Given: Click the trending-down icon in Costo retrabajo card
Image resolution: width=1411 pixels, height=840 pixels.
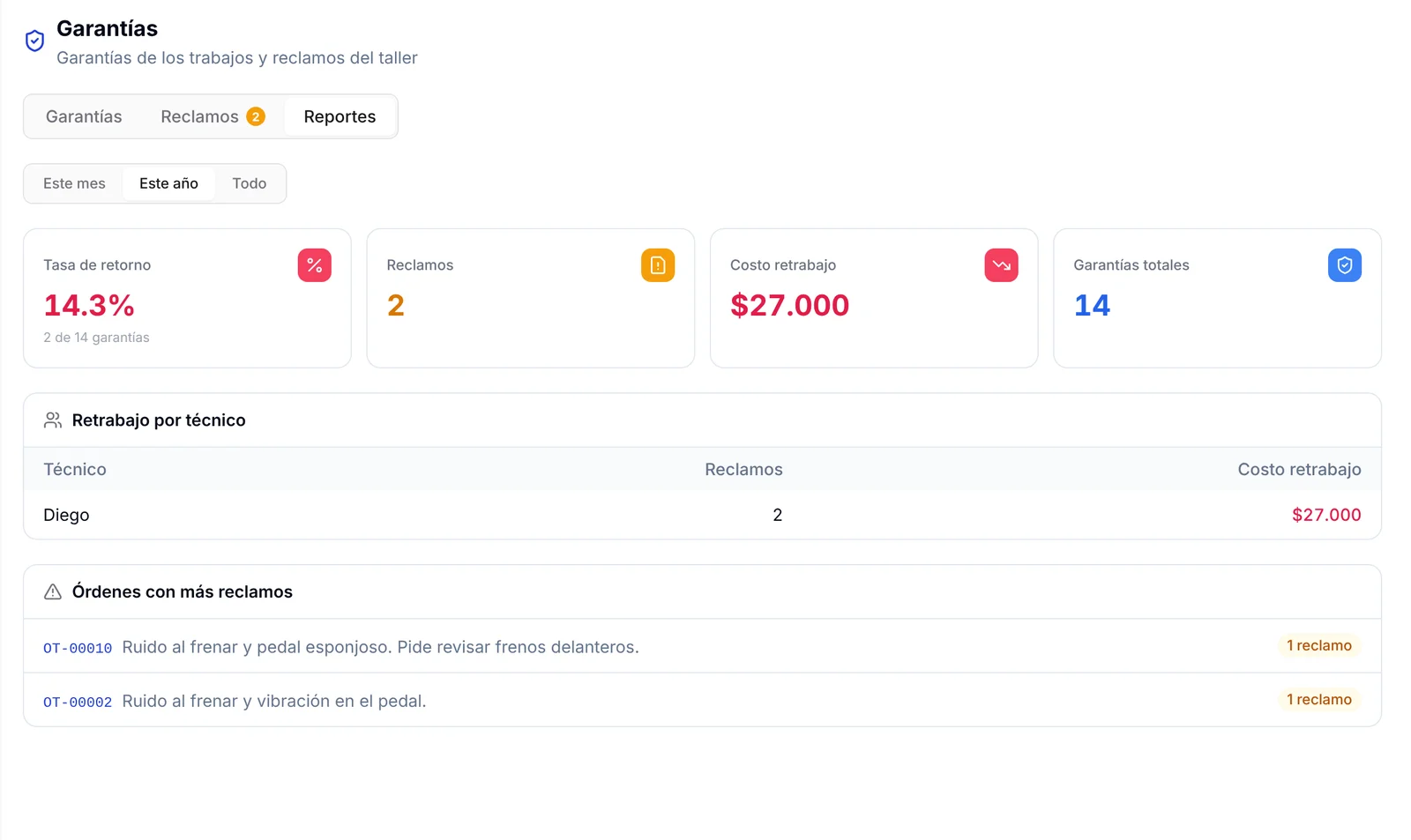Looking at the screenshot, I should [x=1001, y=265].
